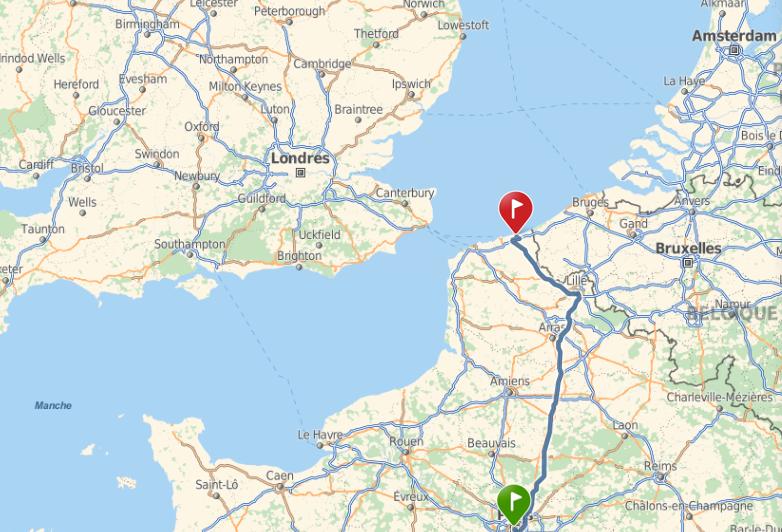
Task: Select the Bruxelles capital square icon
Action: click(688, 263)
